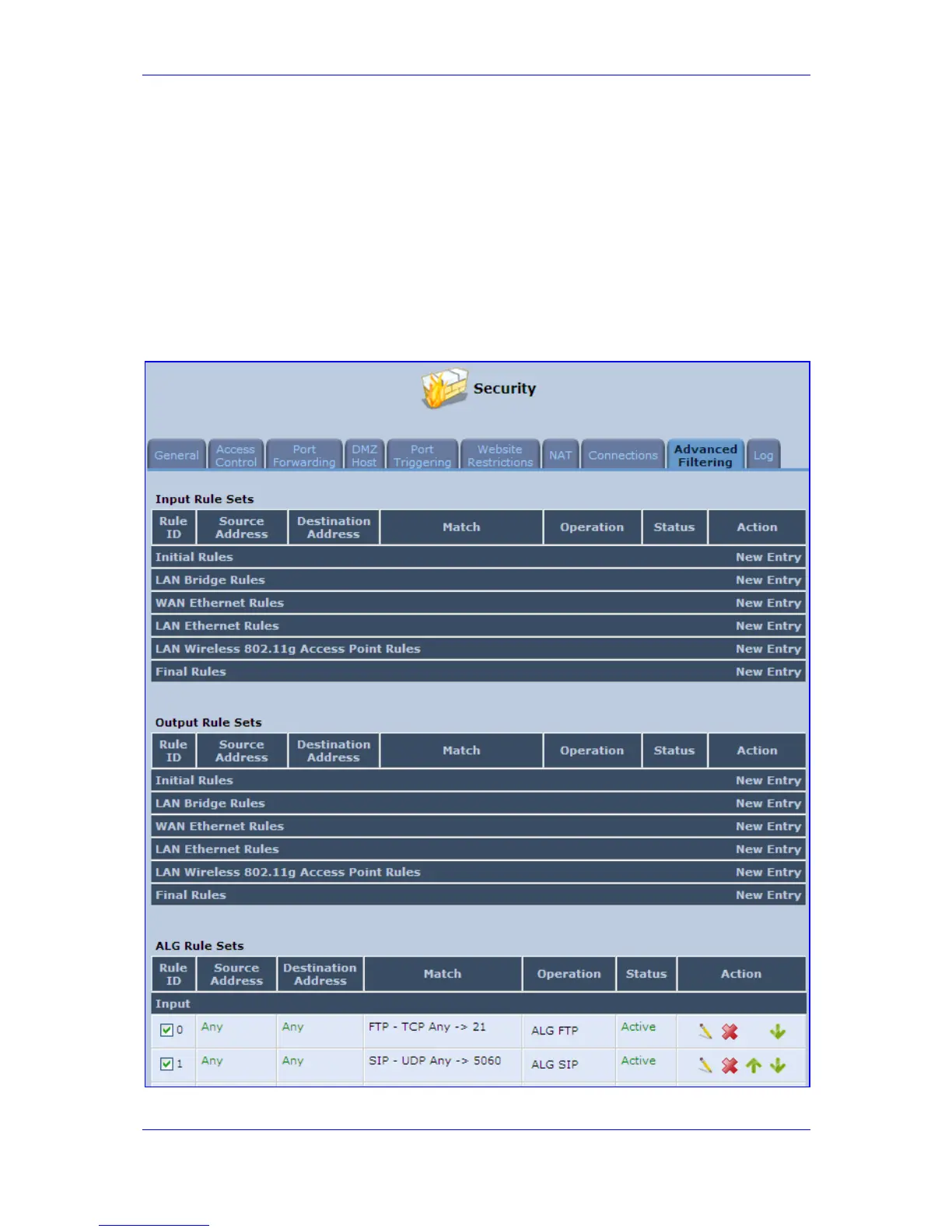
Task: Add New Entry to Input Initial Rules
Action: click(x=768, y=557)
